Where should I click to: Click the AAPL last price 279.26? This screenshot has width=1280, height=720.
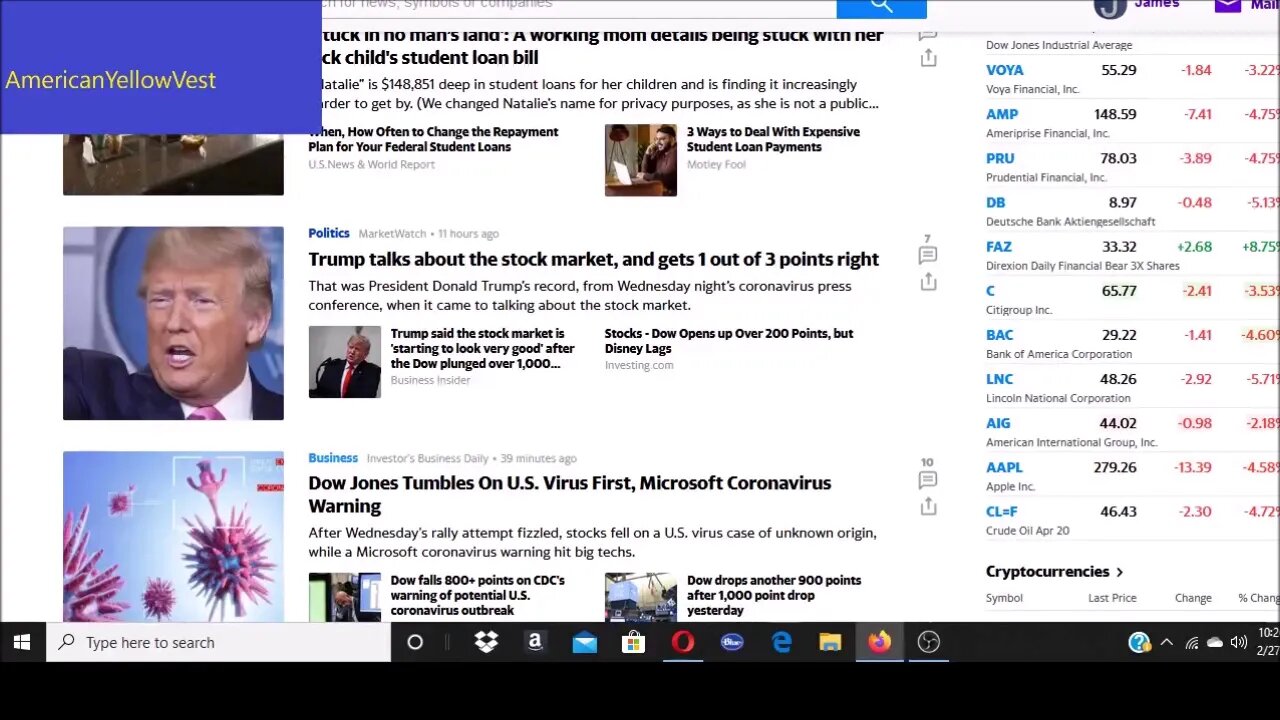coord(1115,467)
